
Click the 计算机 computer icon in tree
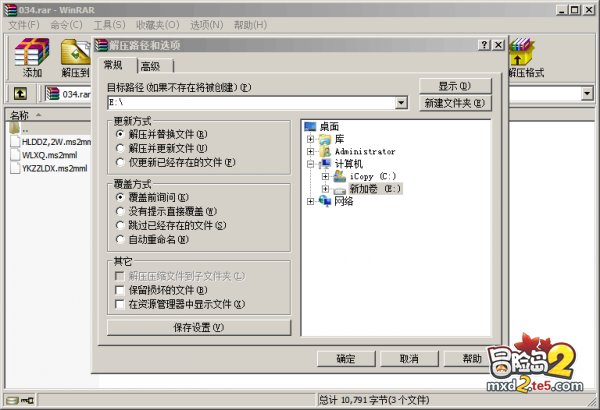pyautogui.click(x=325, y=164)
